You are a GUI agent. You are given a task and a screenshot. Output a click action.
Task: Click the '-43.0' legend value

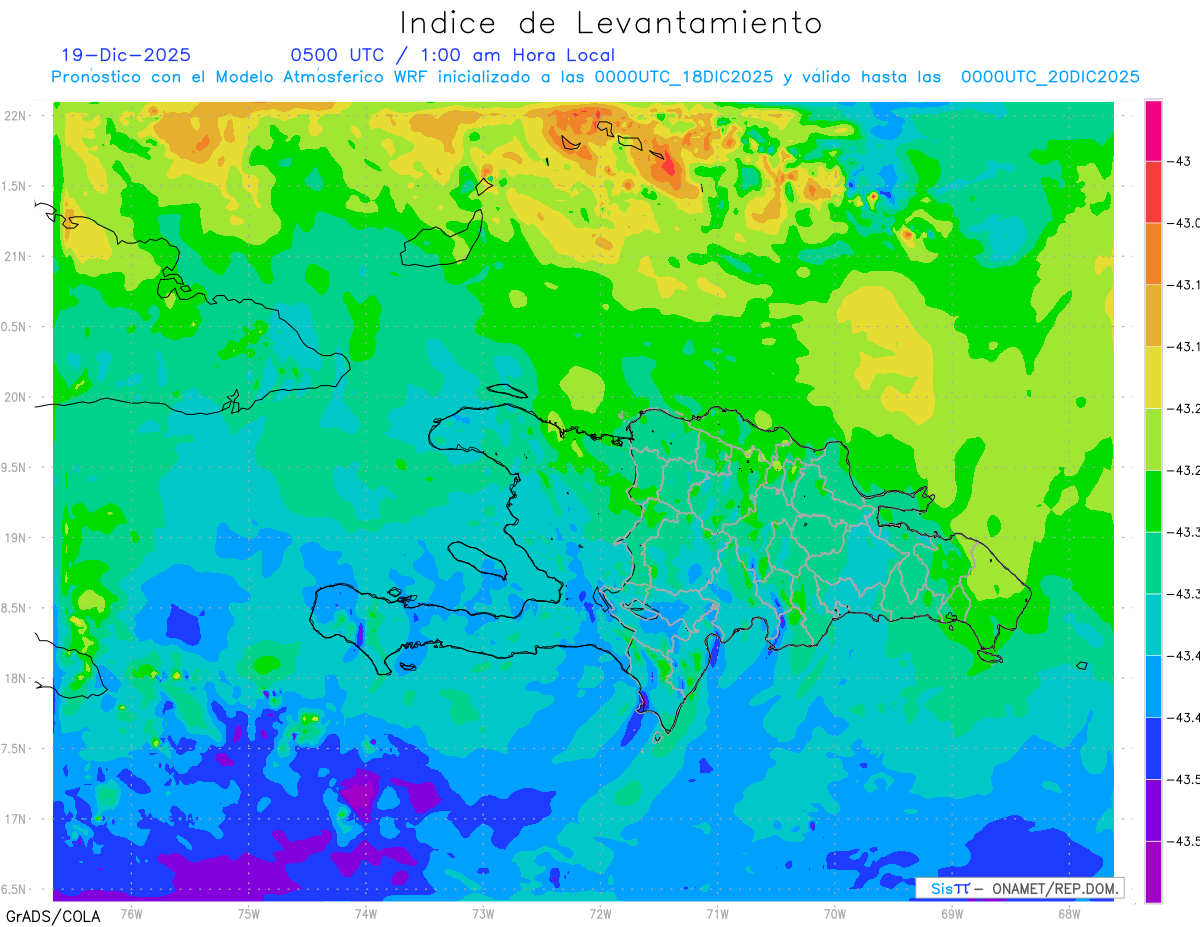point(1184,223)
